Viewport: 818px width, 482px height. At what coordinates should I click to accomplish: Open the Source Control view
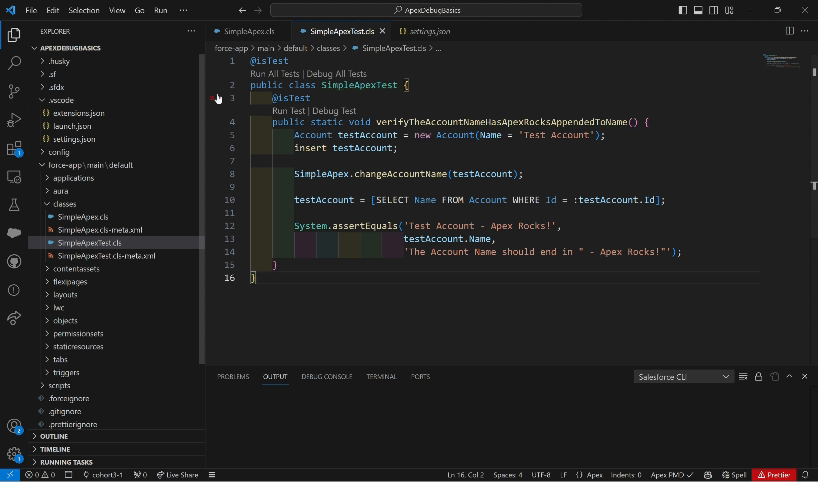tap(14, 91)
